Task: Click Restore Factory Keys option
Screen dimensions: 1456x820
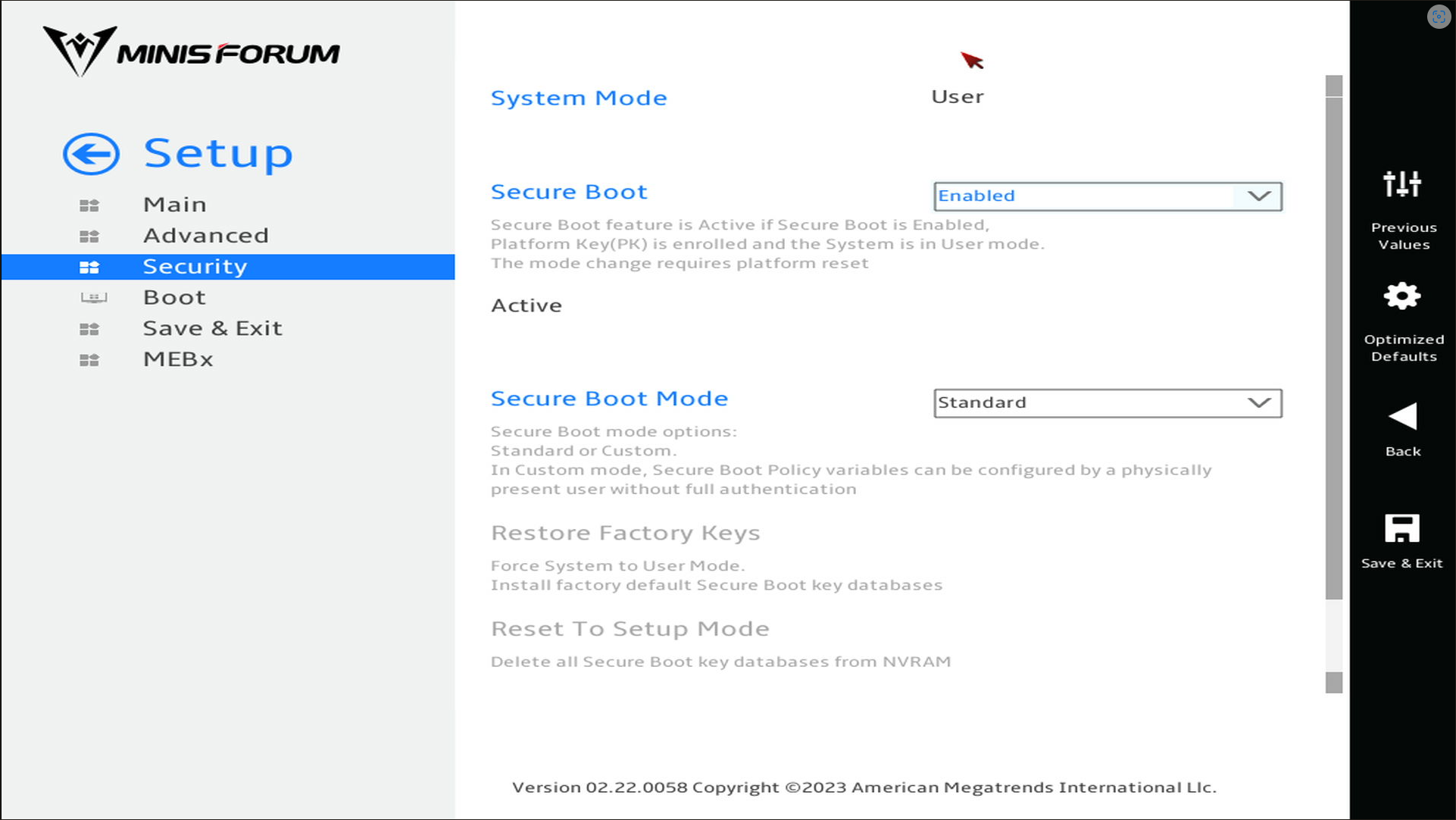Action: point(625,534)
